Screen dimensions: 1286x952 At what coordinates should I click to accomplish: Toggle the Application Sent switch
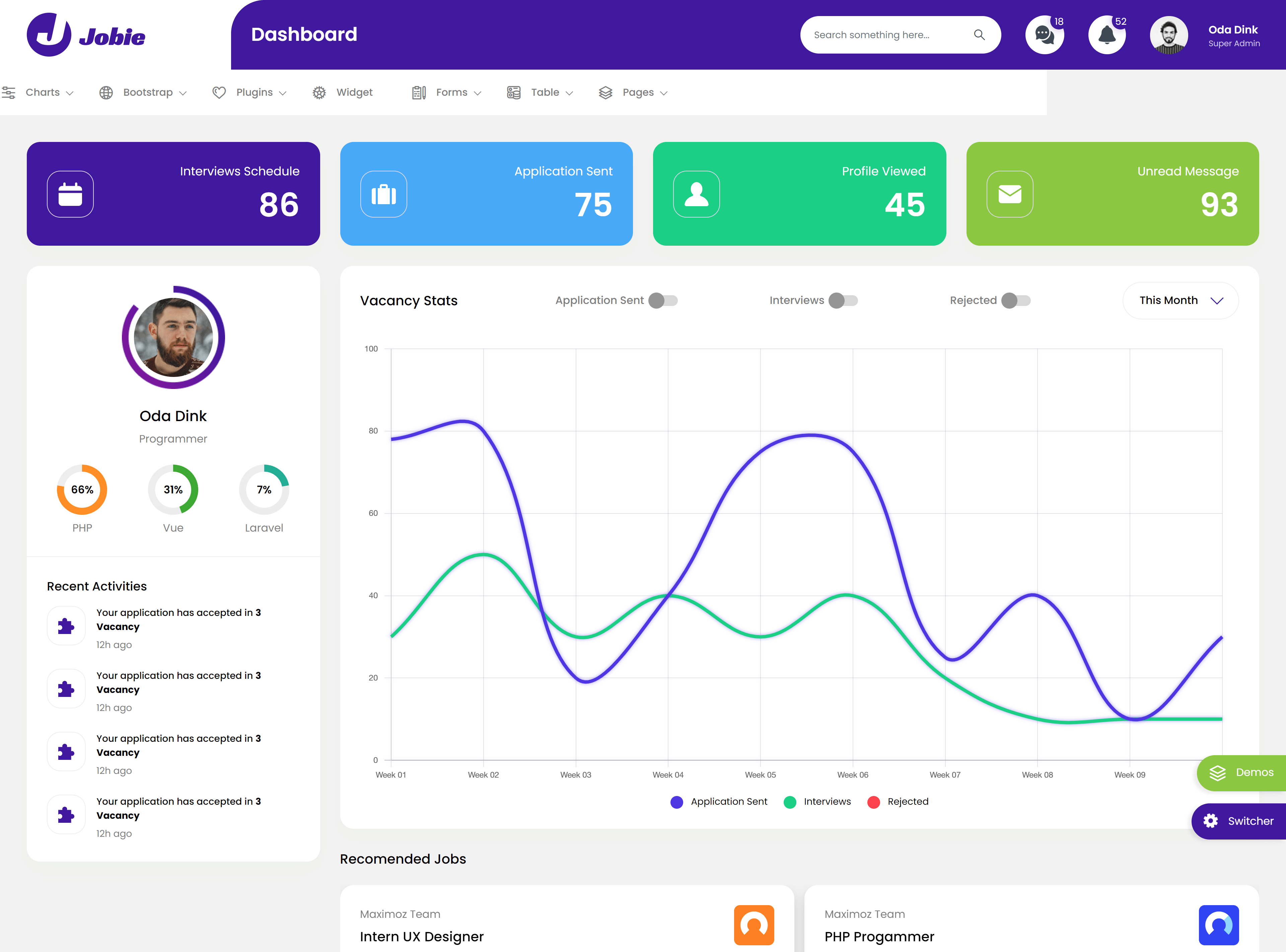pyautogui.click(x=663, y=300)
